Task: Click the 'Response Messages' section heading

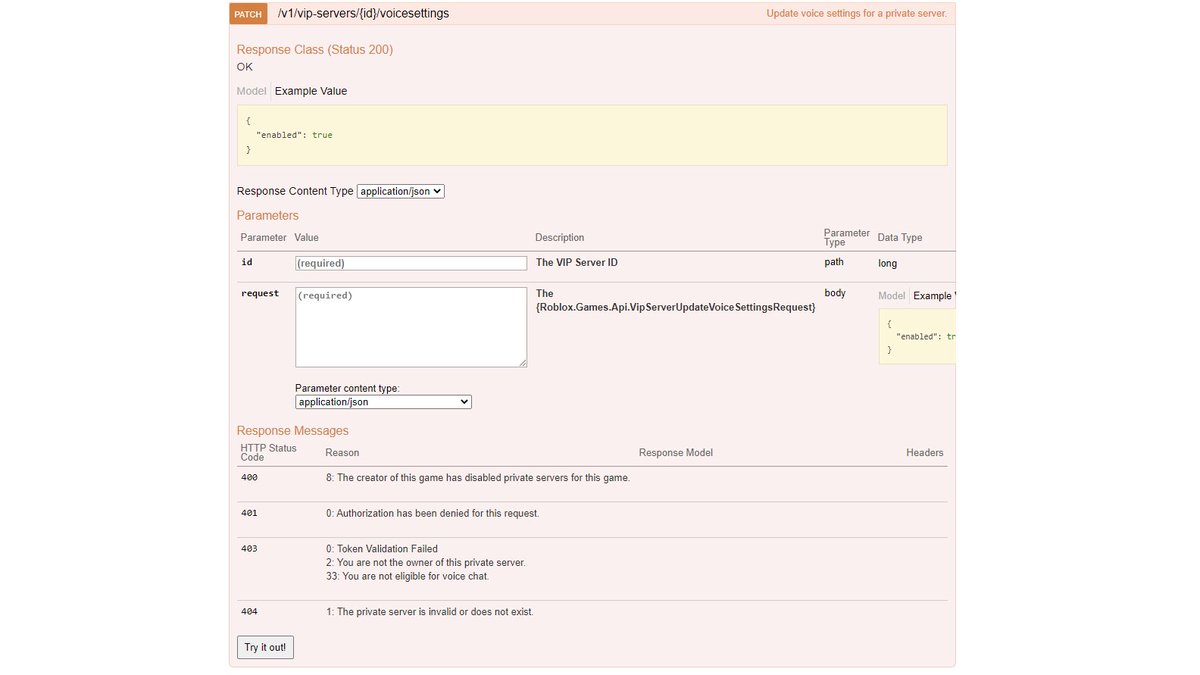Action: tap(293, 431)
